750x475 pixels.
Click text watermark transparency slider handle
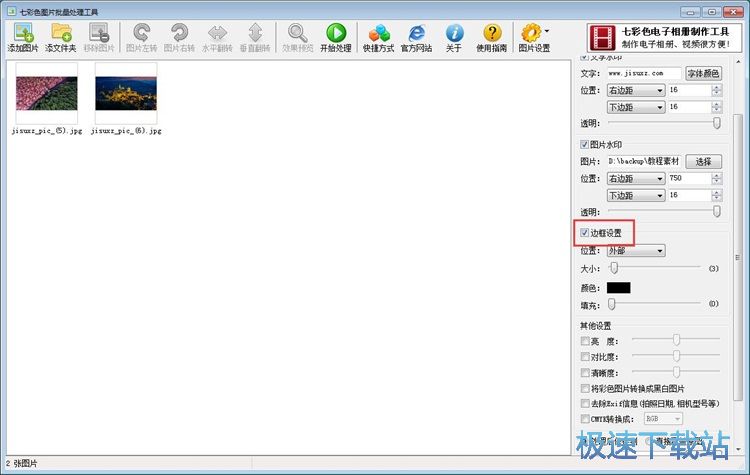pos(717,123)
